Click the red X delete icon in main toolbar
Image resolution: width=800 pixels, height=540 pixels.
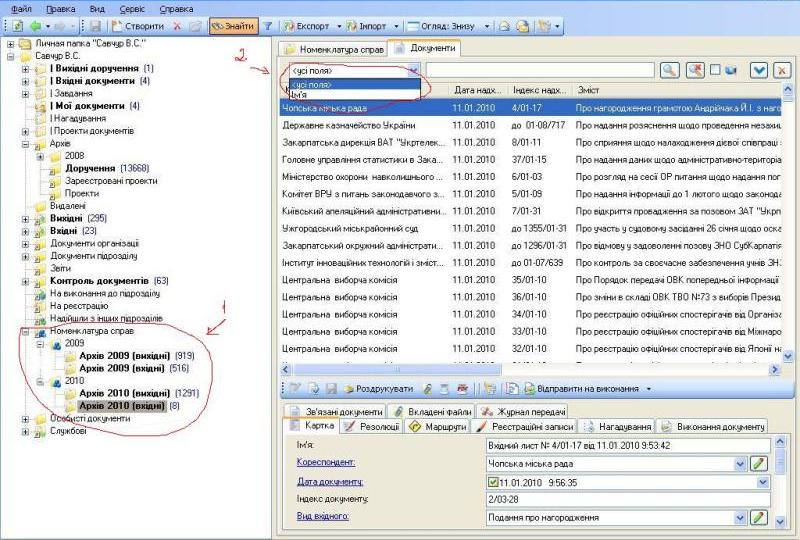[x=177, y=26]
